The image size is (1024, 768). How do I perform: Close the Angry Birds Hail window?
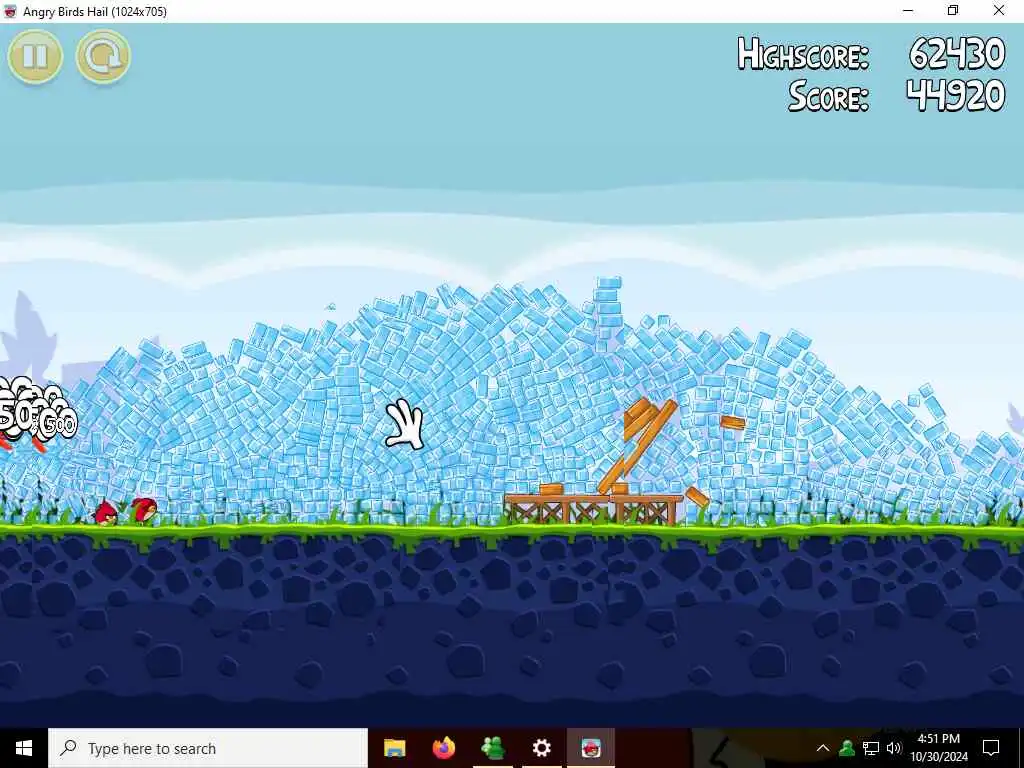999,11
